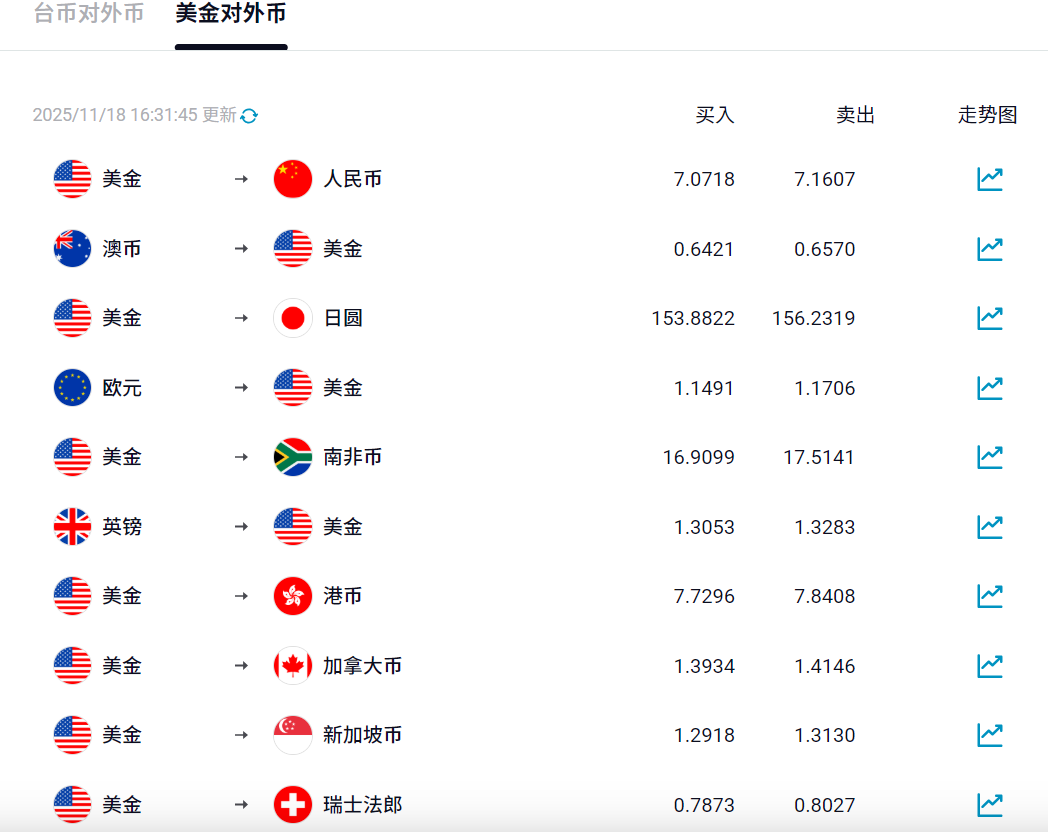Open the trend chart for 欧元 to 美金
The width and height of the screenshot is (1048, 832).
point(989,387)
